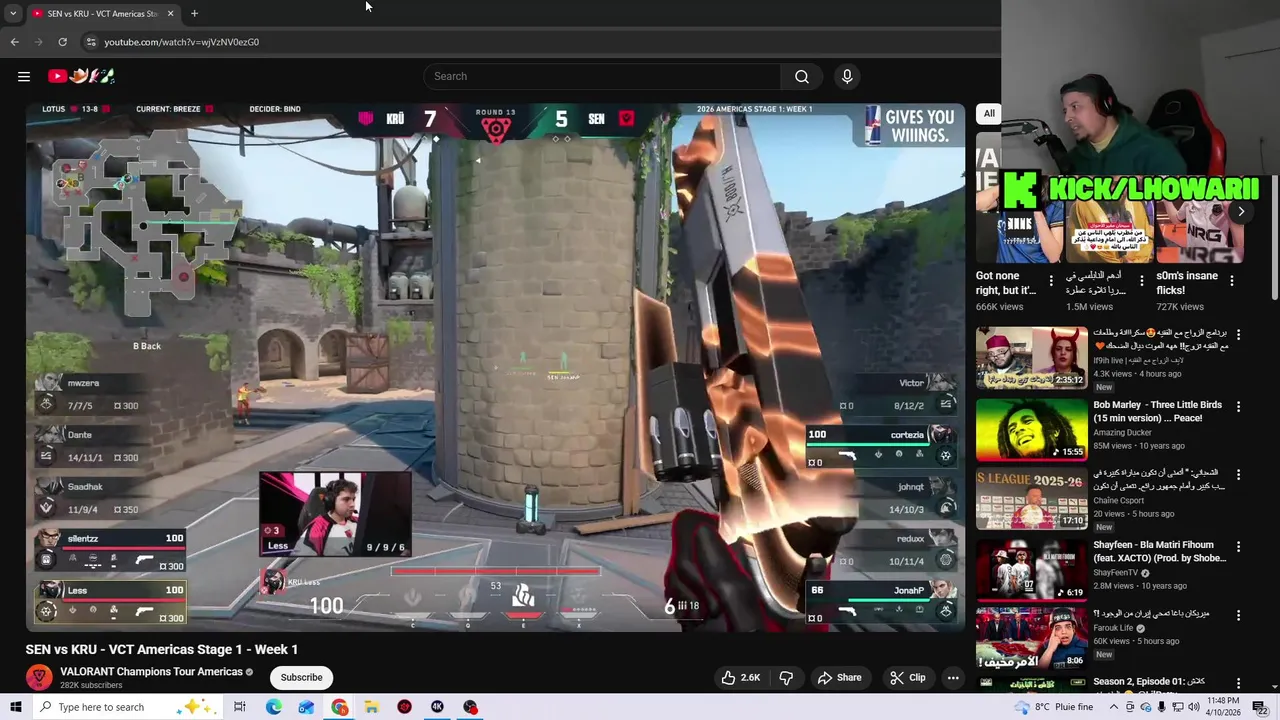The height and width of the screenshot is (720, 1280).
Task: Like the video with 2.6K likes
Action: pyautogui.click(x=740, y=677)
